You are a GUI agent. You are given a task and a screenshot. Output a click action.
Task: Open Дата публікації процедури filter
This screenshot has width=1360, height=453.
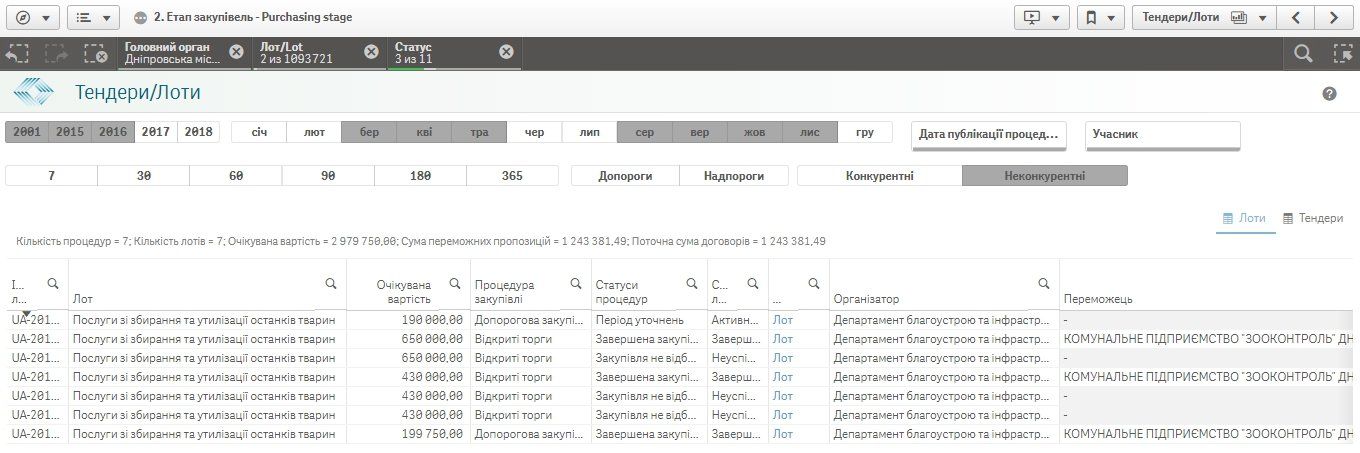(x=988, y=134)
